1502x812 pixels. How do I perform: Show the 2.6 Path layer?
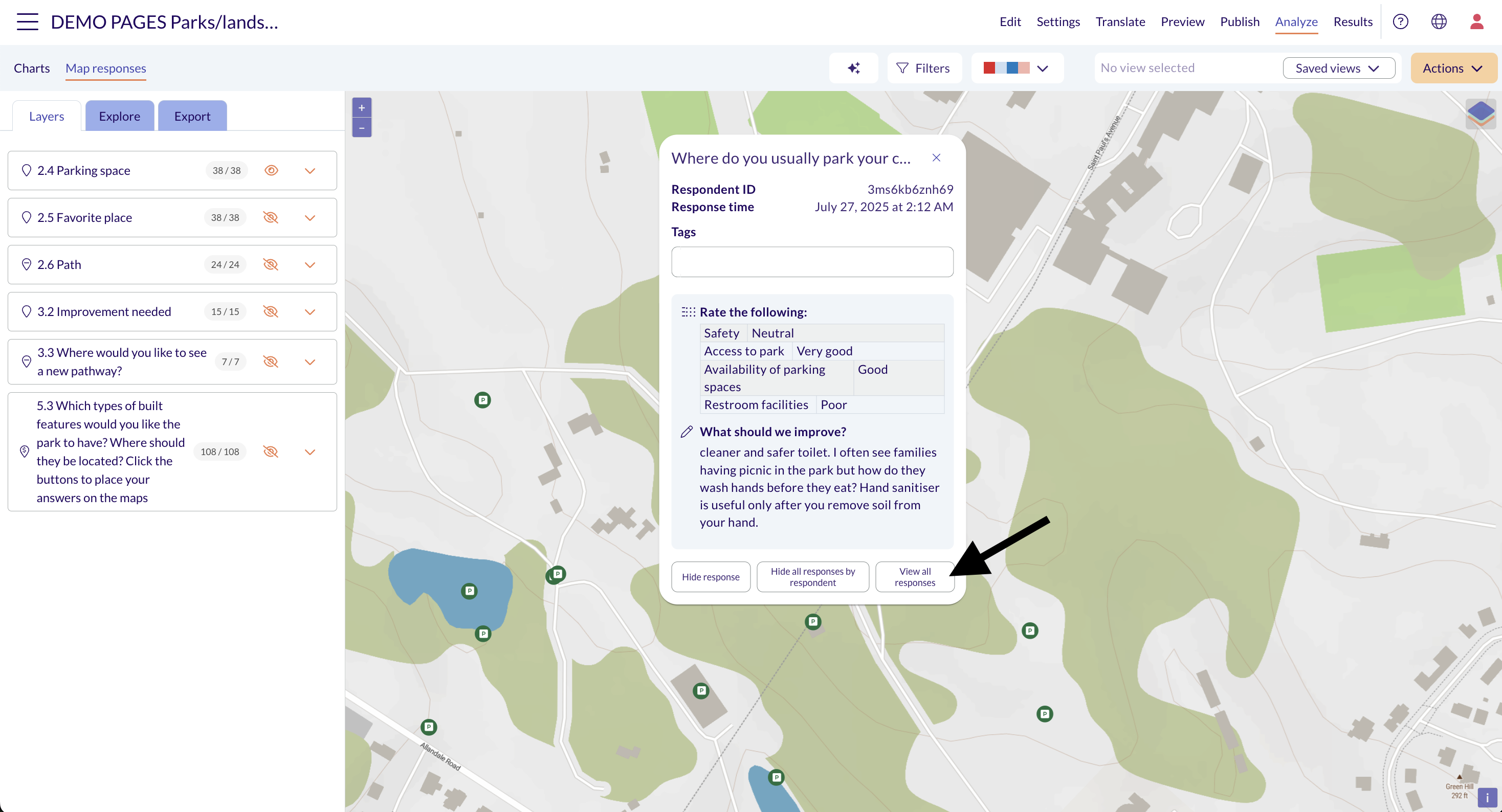click(x=271, y=265)
